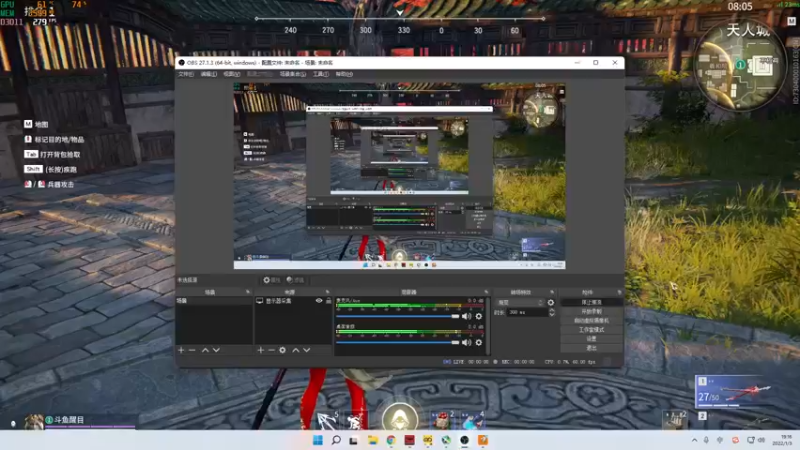Open the red app icon in taskbar

click(x=409, y=440)
